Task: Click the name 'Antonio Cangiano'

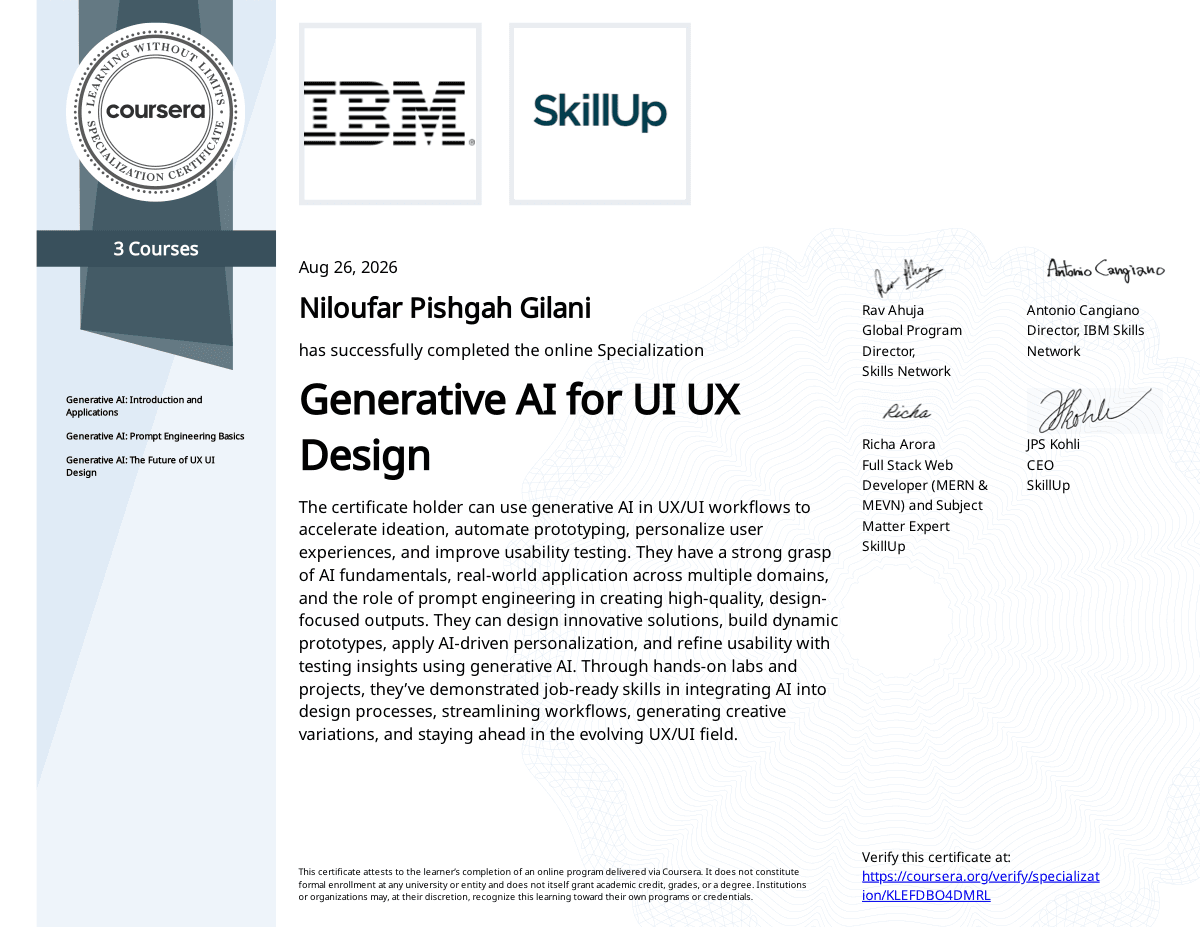Action: point(1083,310)
